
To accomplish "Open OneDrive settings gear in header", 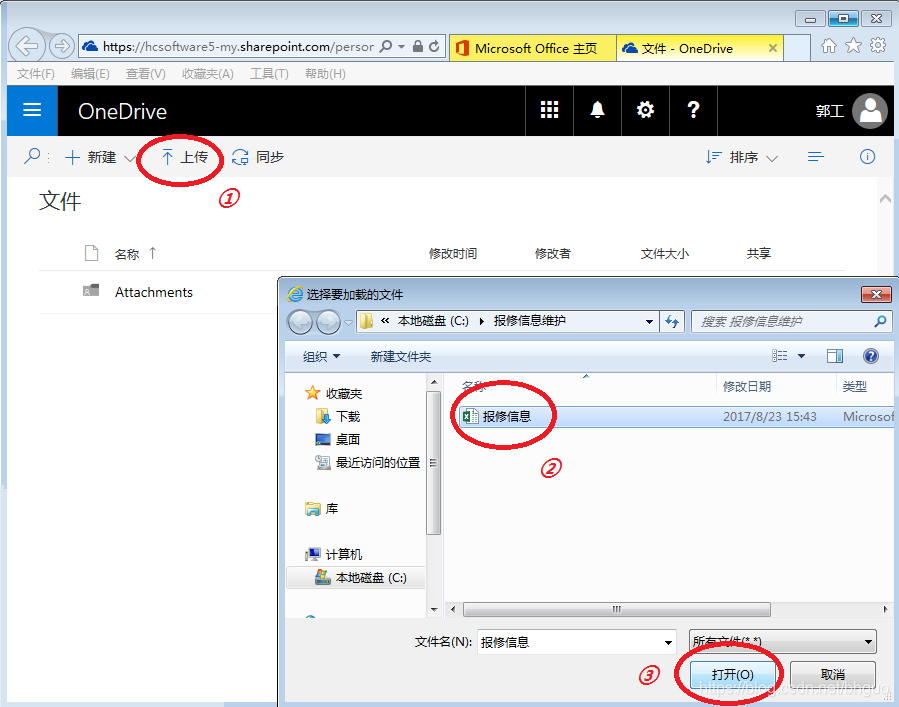I will tap(646, 110).
